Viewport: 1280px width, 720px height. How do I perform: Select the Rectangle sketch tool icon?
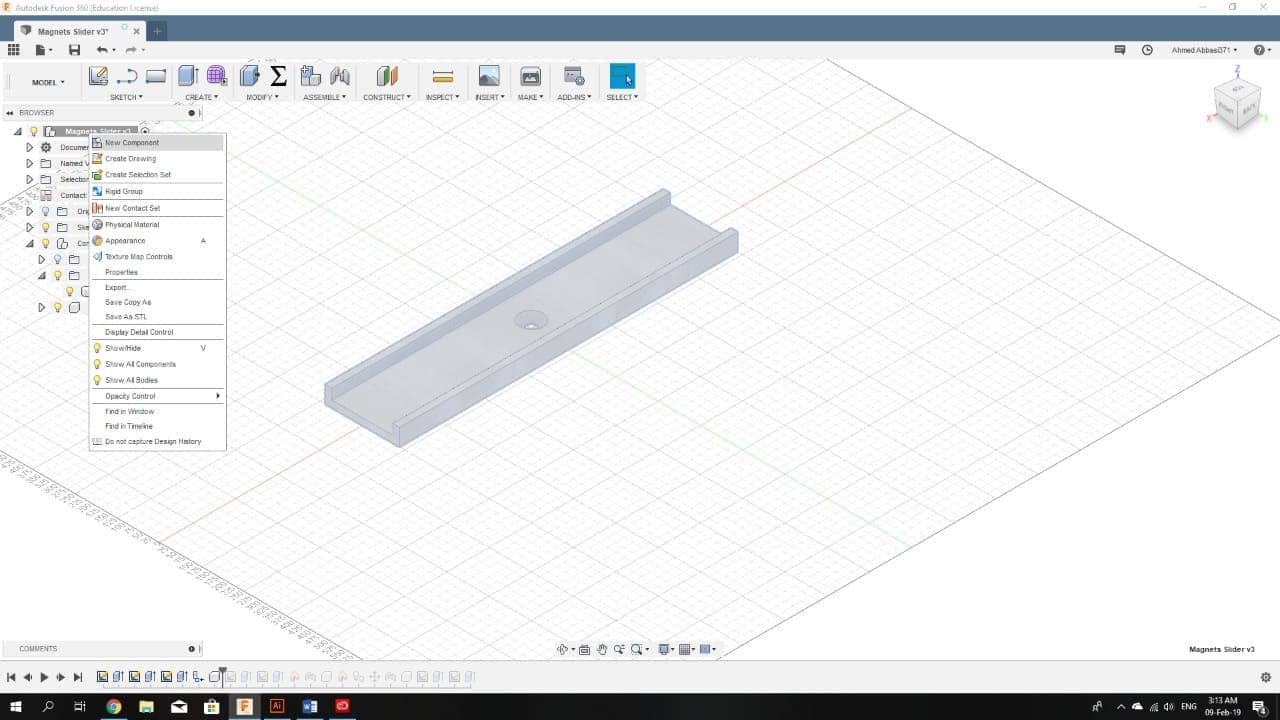coord(155,76)
